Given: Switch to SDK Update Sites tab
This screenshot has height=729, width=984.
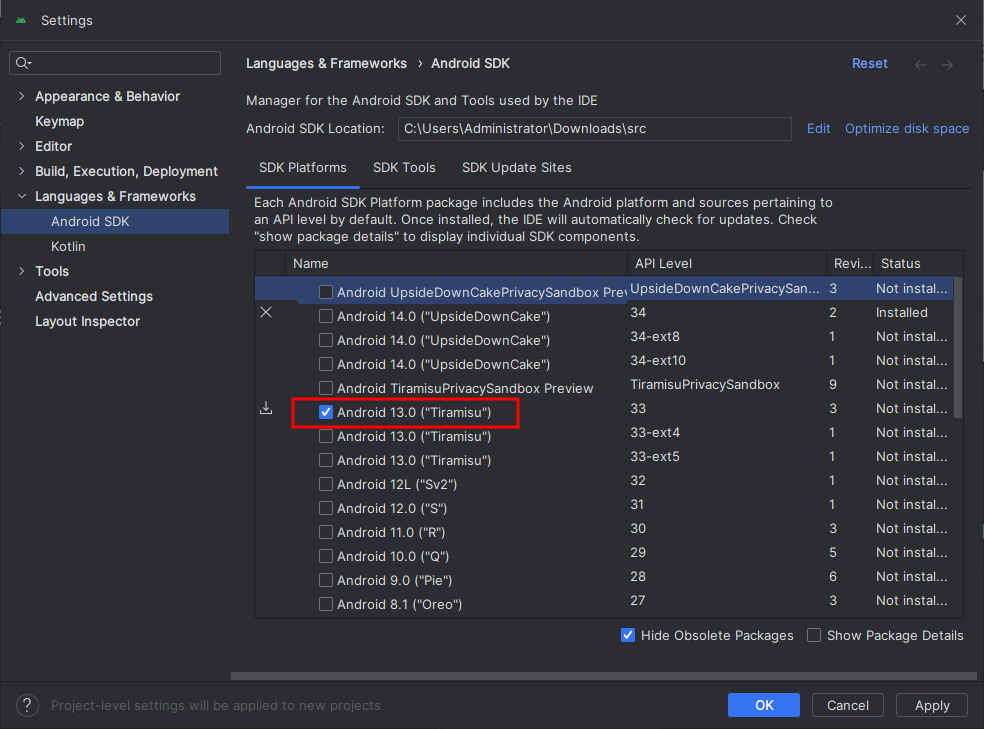Looking at the screenshot, I should [x=516, y=168].
